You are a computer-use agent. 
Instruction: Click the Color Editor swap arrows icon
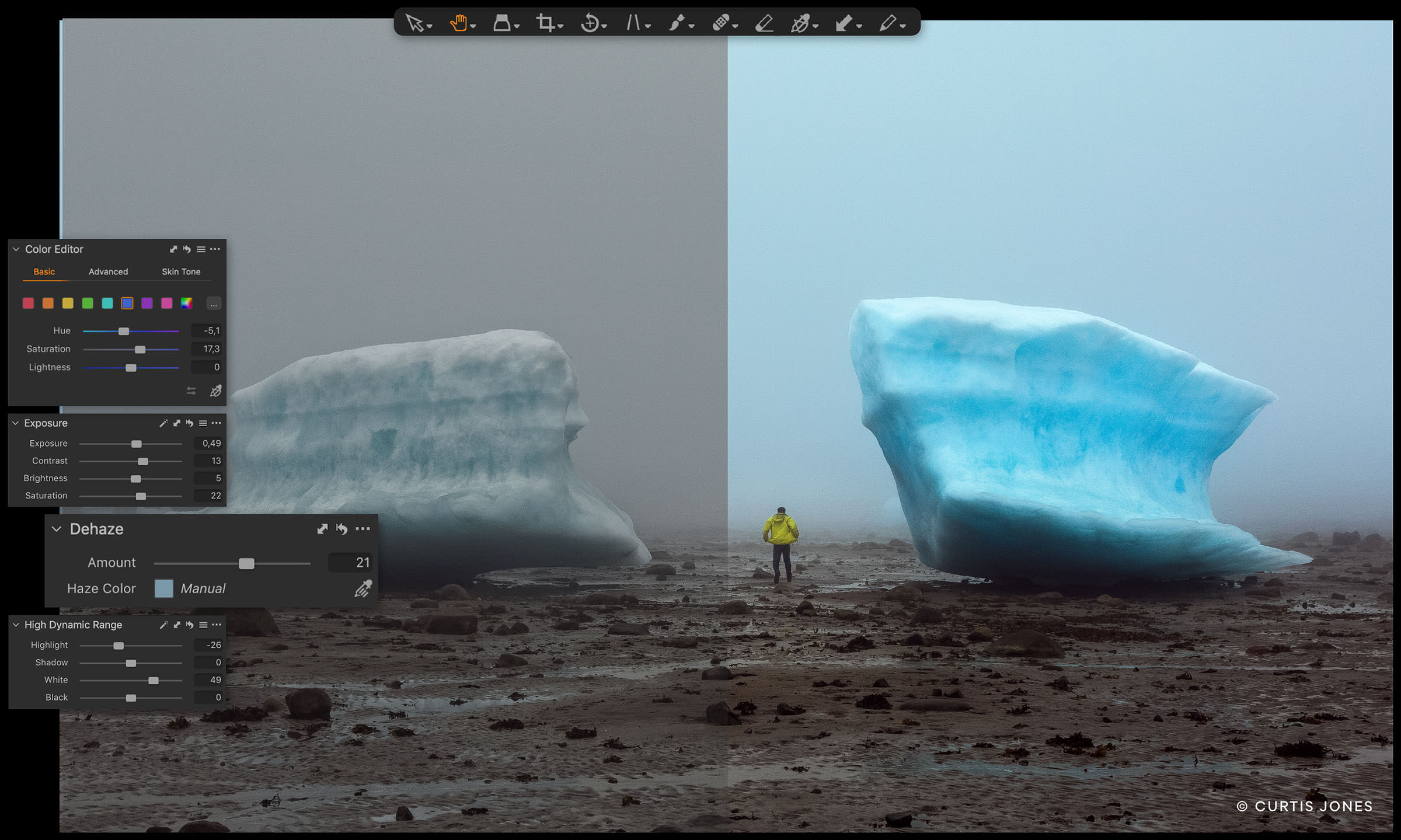pos(191,391)
